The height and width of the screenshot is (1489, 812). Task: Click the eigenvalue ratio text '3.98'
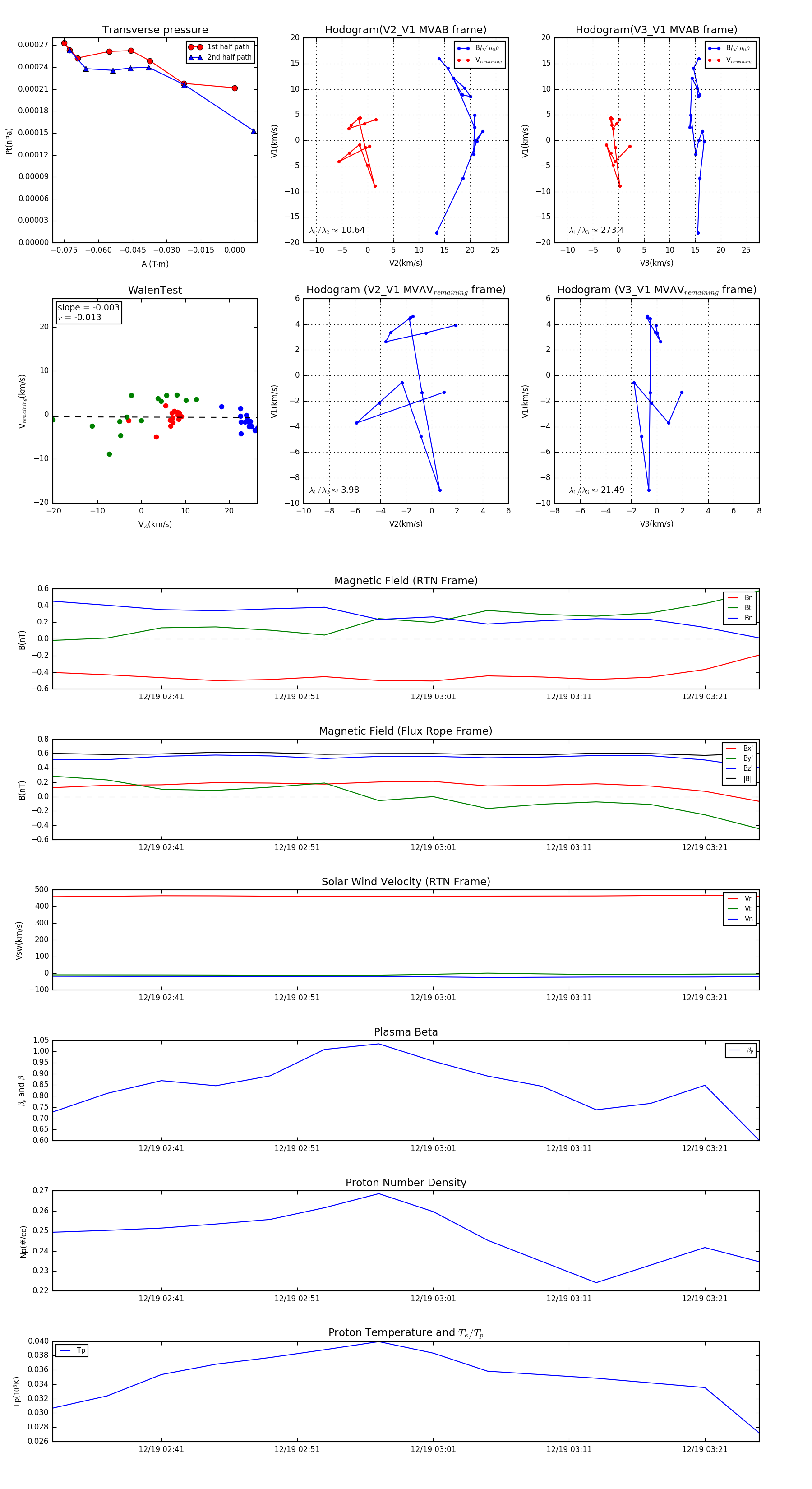point(350,490)
